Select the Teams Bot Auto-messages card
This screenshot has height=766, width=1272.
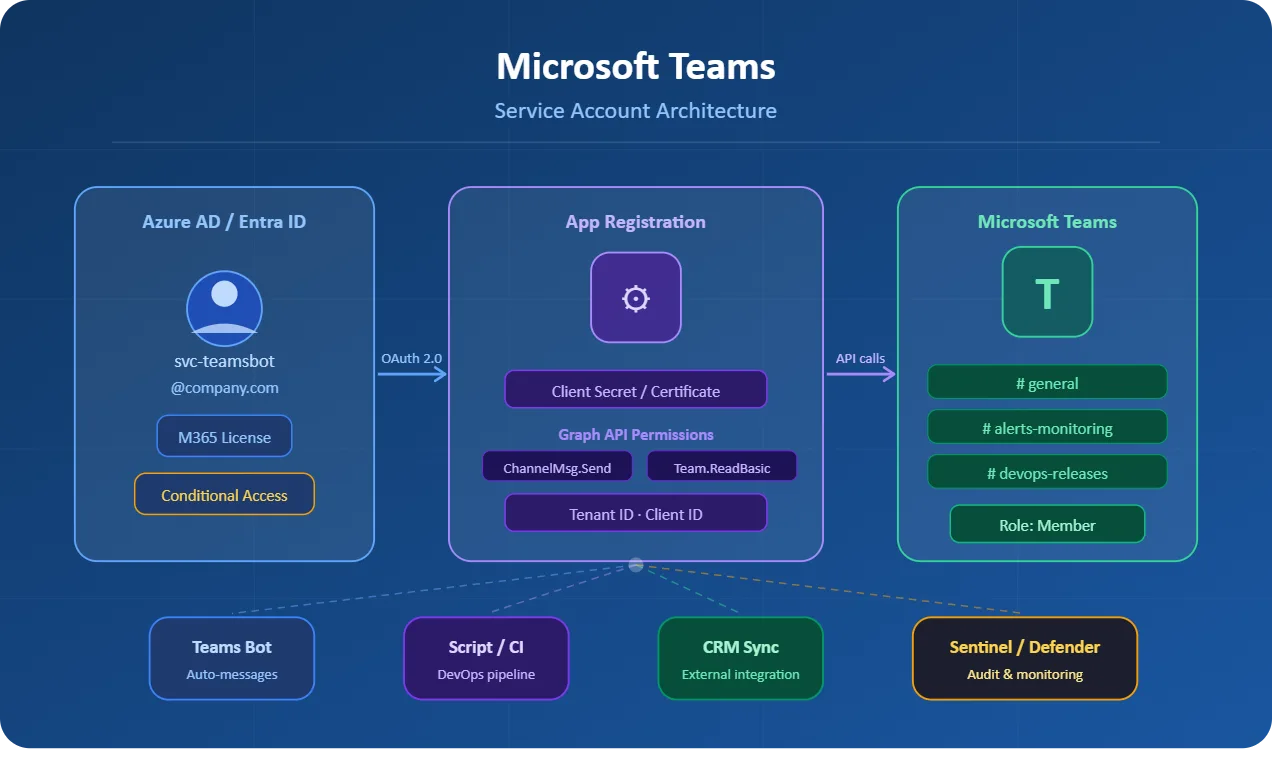click(231, 658)
